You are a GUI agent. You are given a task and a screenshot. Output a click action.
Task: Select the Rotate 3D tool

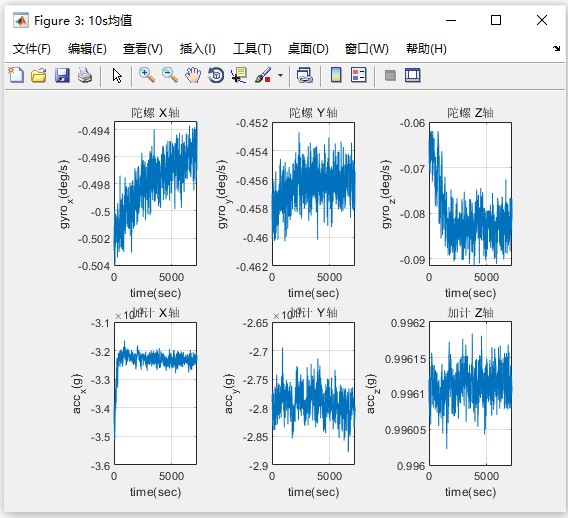click(216, 75)
